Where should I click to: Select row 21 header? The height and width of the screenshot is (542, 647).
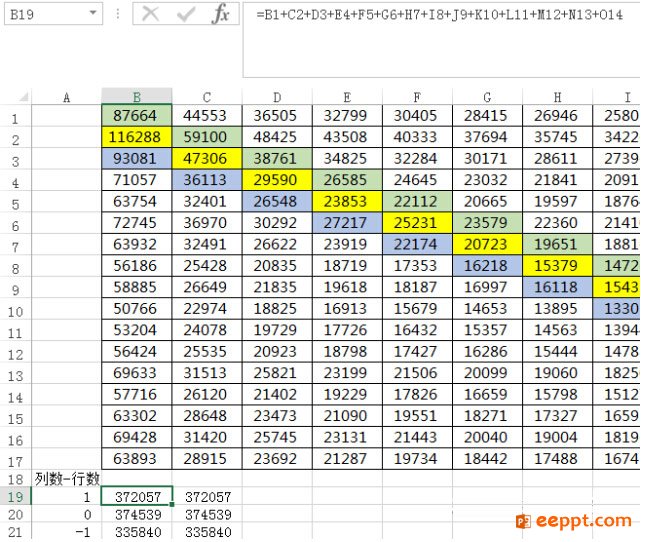coord(15,532)
